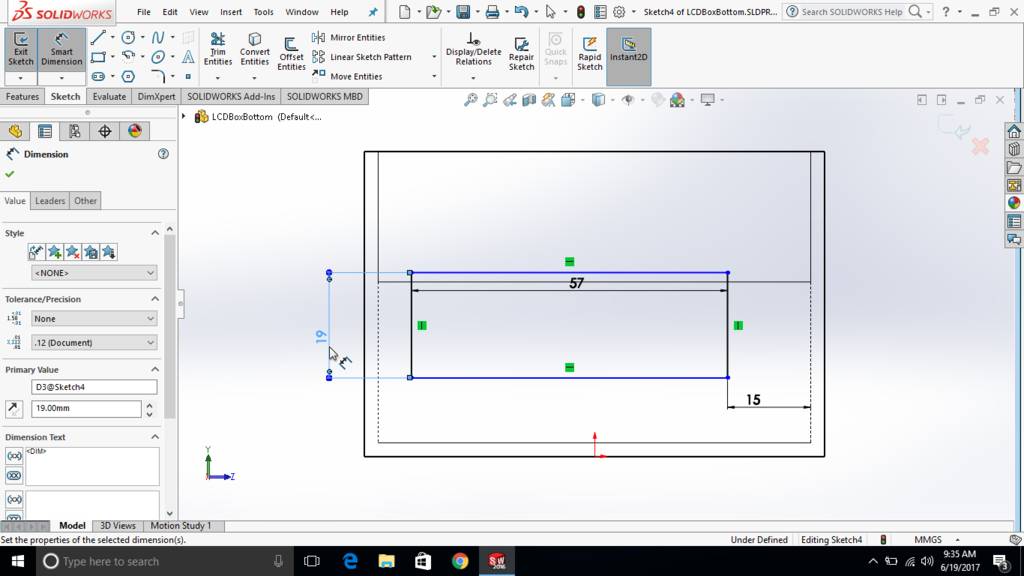Image resolution: width=1024 pixels, height=576 pixels.
Task: Switch to the SOLIDWORKS Add-Ins tab
Action: 231,97
